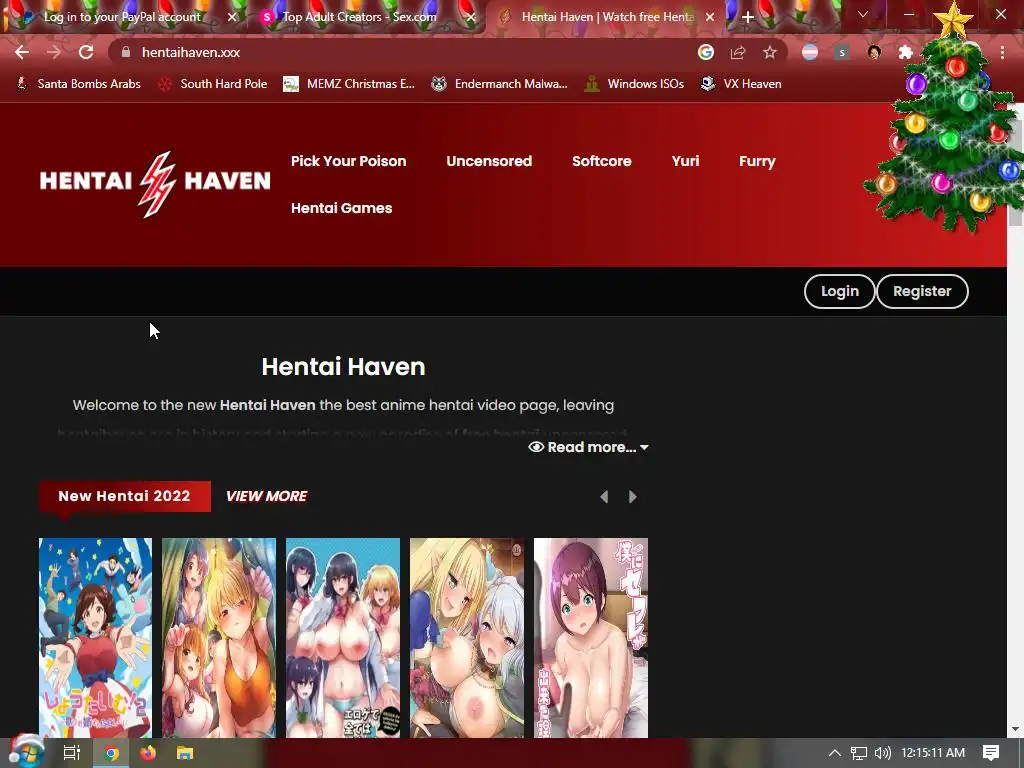1024x768 pixels.
Task: Select the Furry menu item
Action: 757,161
